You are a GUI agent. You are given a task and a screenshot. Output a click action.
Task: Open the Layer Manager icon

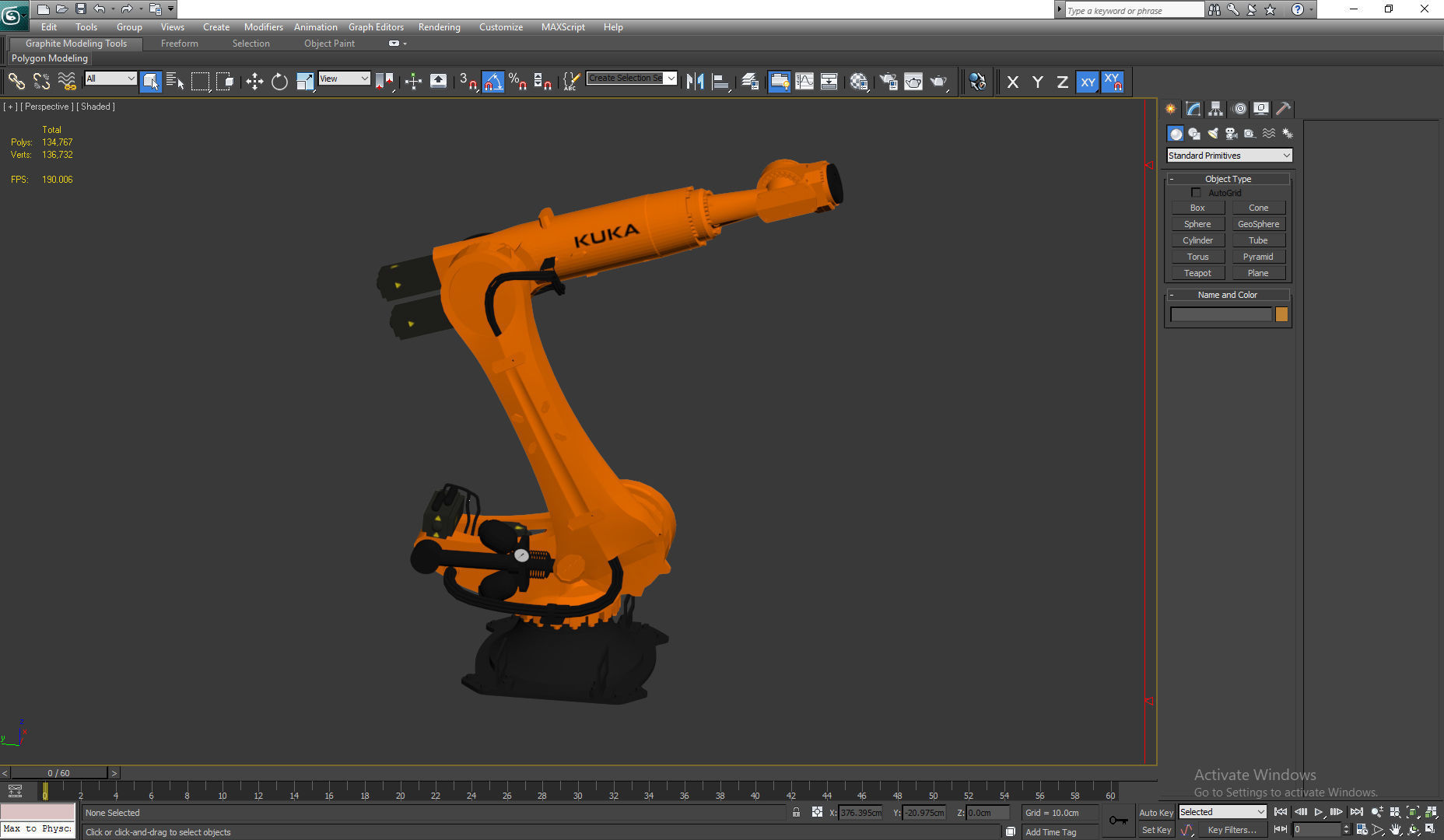750,81
